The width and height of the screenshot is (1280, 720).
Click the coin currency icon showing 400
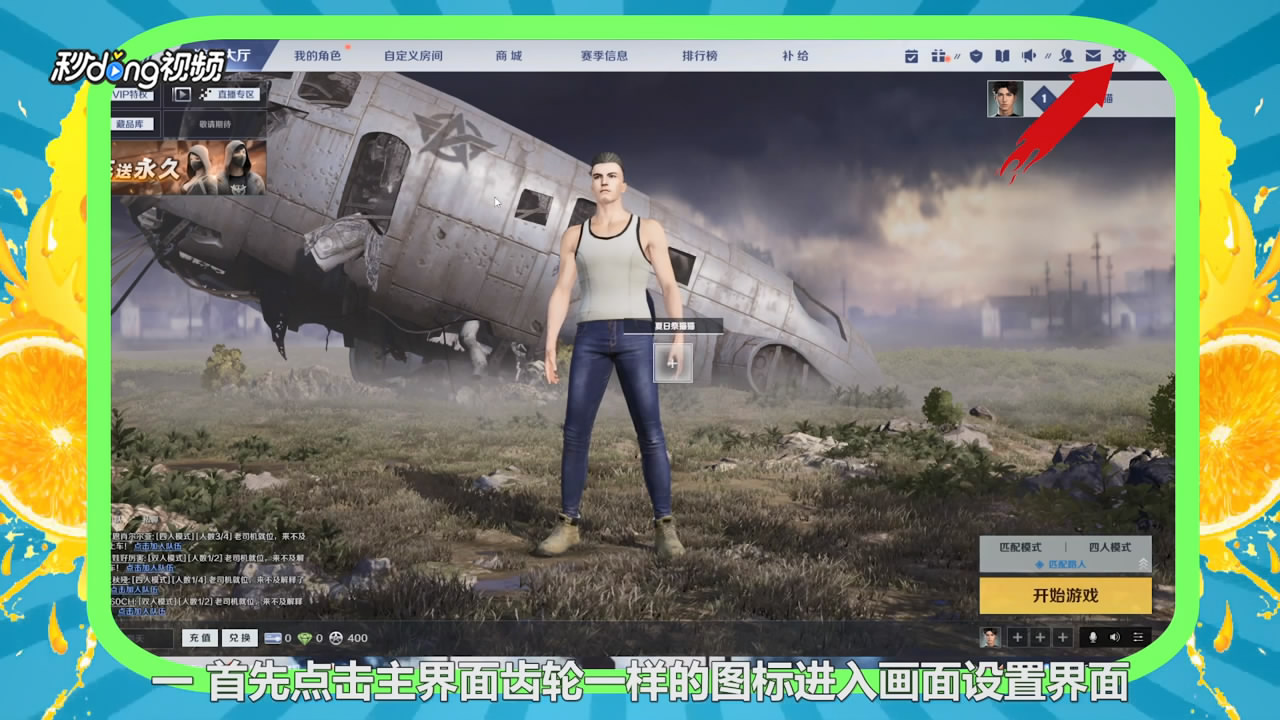[x=336, y=638]
